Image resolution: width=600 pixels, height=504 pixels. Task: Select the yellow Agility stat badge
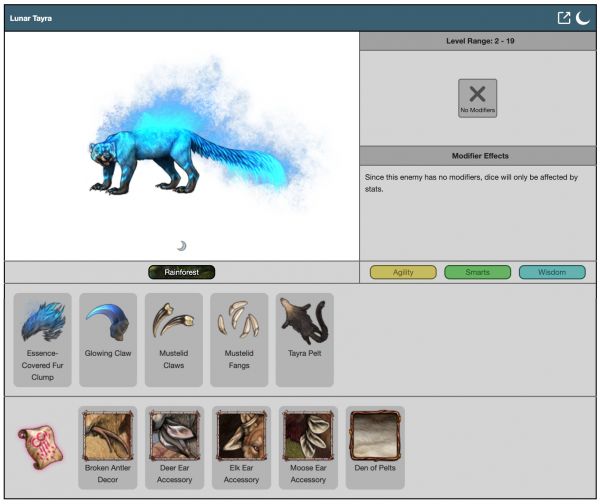pos(403,272)
